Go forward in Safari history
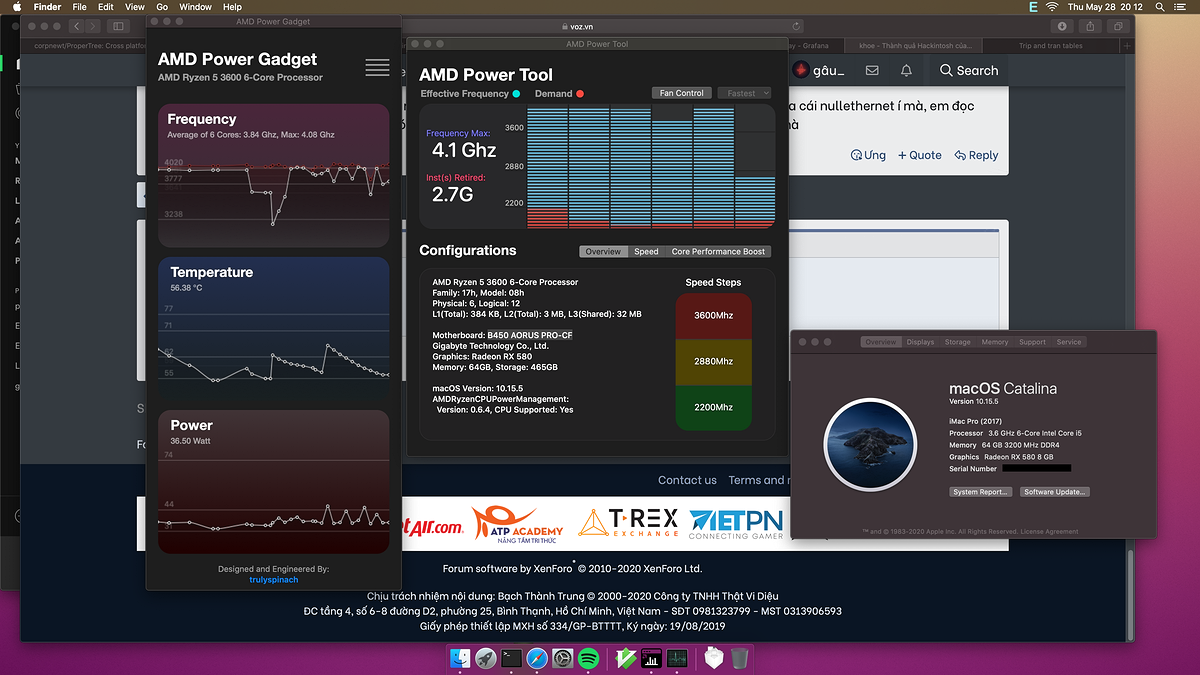 point(93,26)
